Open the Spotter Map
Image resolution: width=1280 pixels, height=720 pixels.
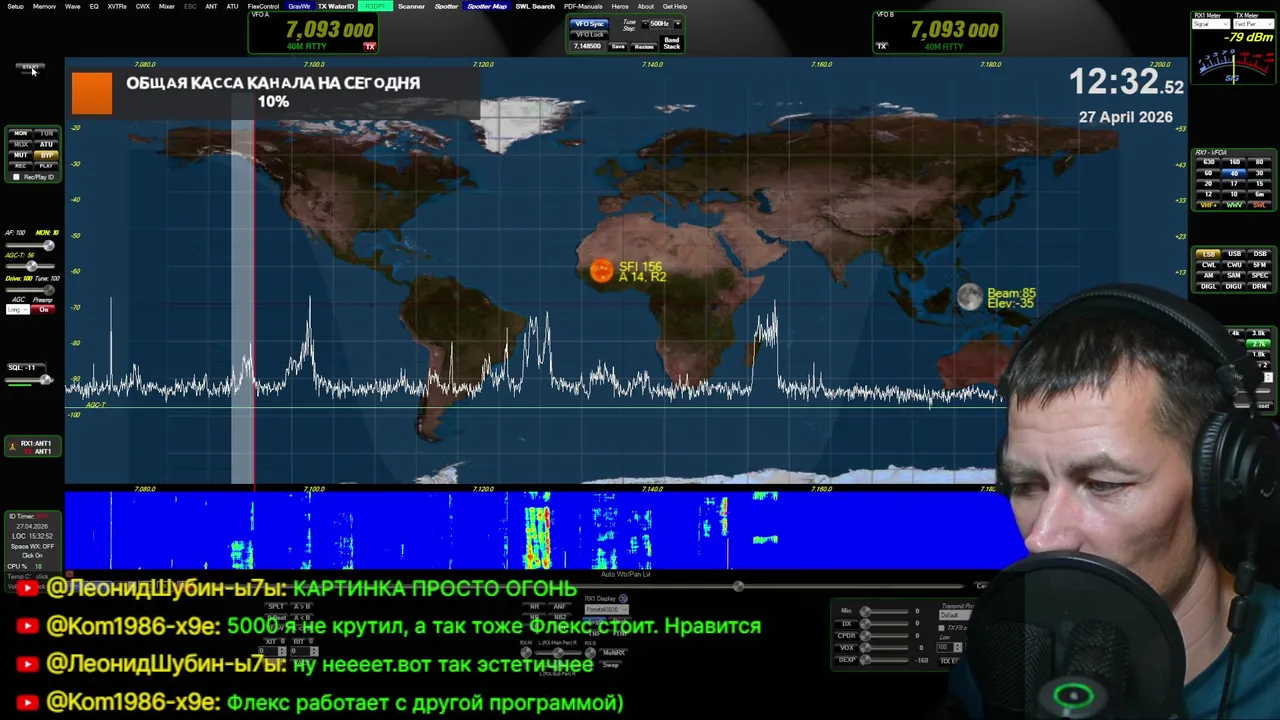click(x=487, y=6)
